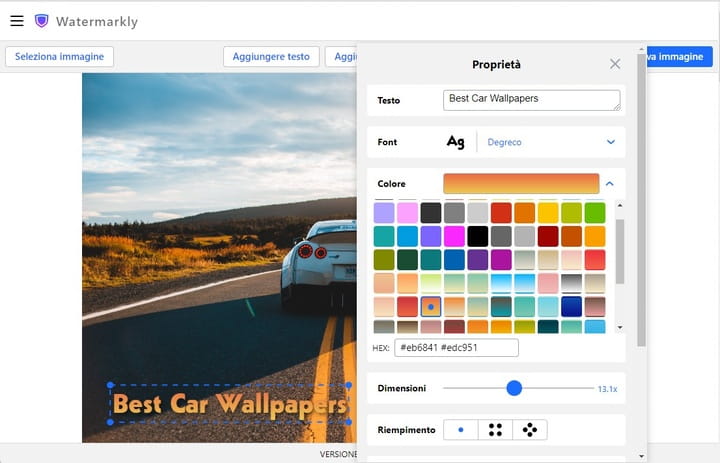The image size is (720, 463).
Task: Pick the bright green swatch in top row
Action: (x=595, y=213)
